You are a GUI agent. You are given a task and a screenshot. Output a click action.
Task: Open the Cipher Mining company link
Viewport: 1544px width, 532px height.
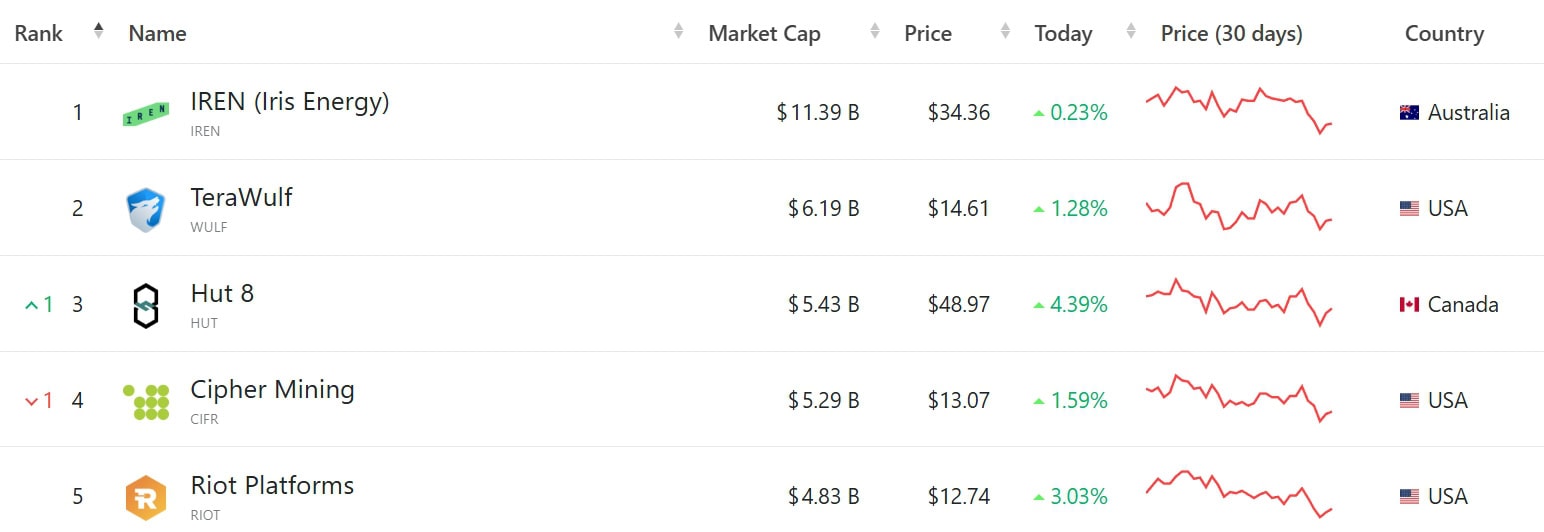coord(272,390)
